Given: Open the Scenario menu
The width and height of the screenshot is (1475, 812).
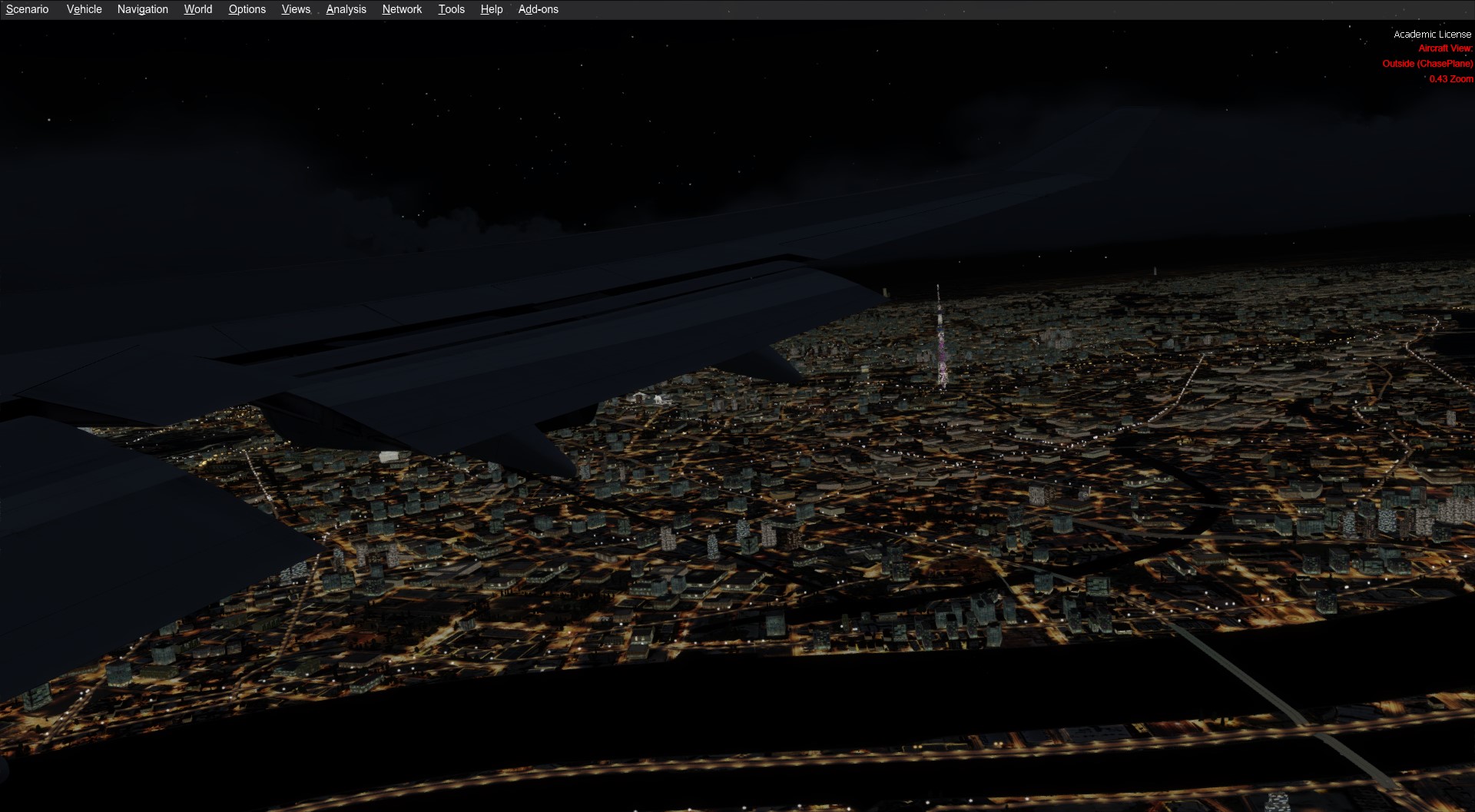Looking at the screenshot, I should coord(27,9).
